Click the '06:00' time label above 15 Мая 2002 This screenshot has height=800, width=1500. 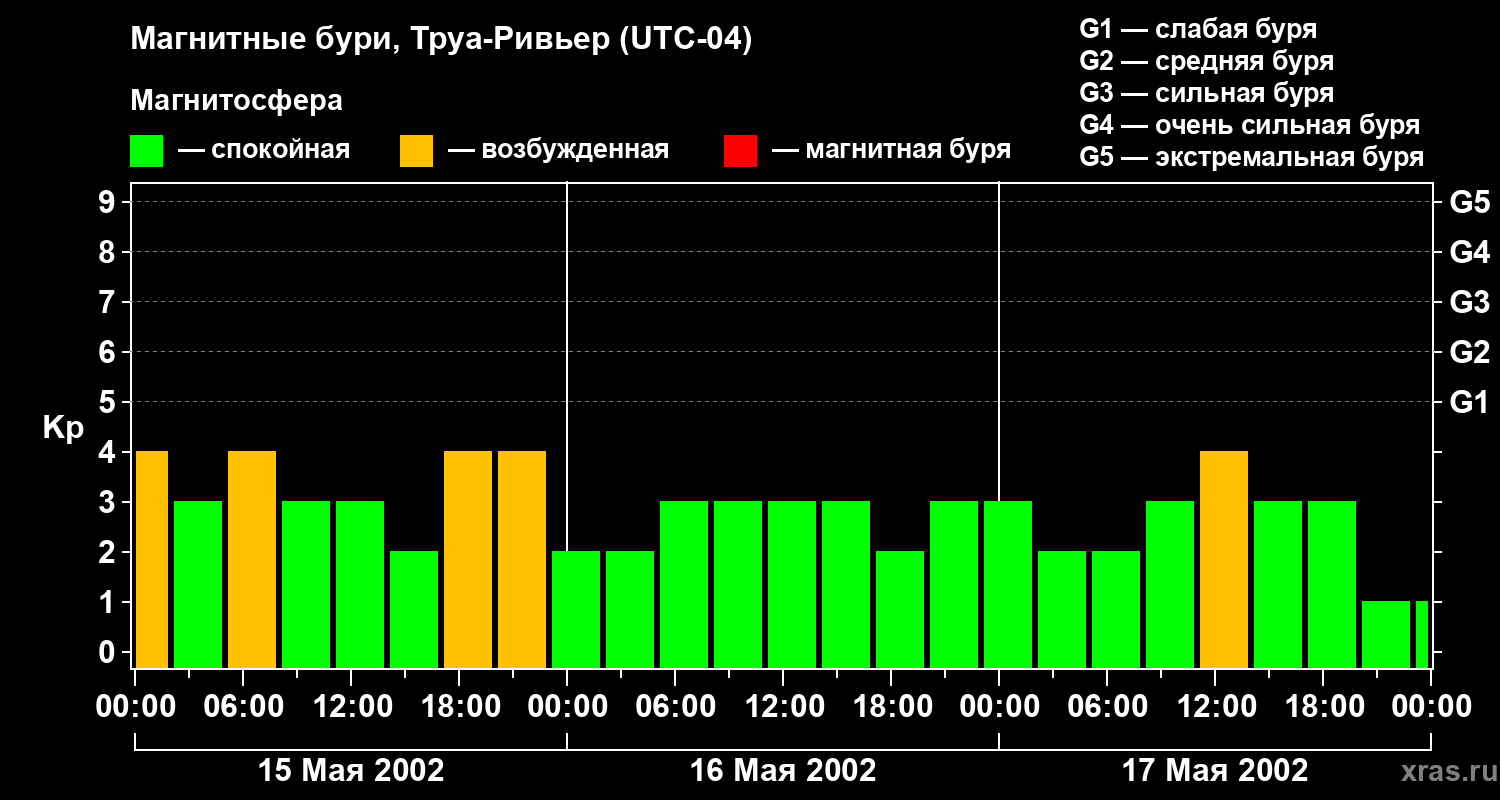pos(243,706)
